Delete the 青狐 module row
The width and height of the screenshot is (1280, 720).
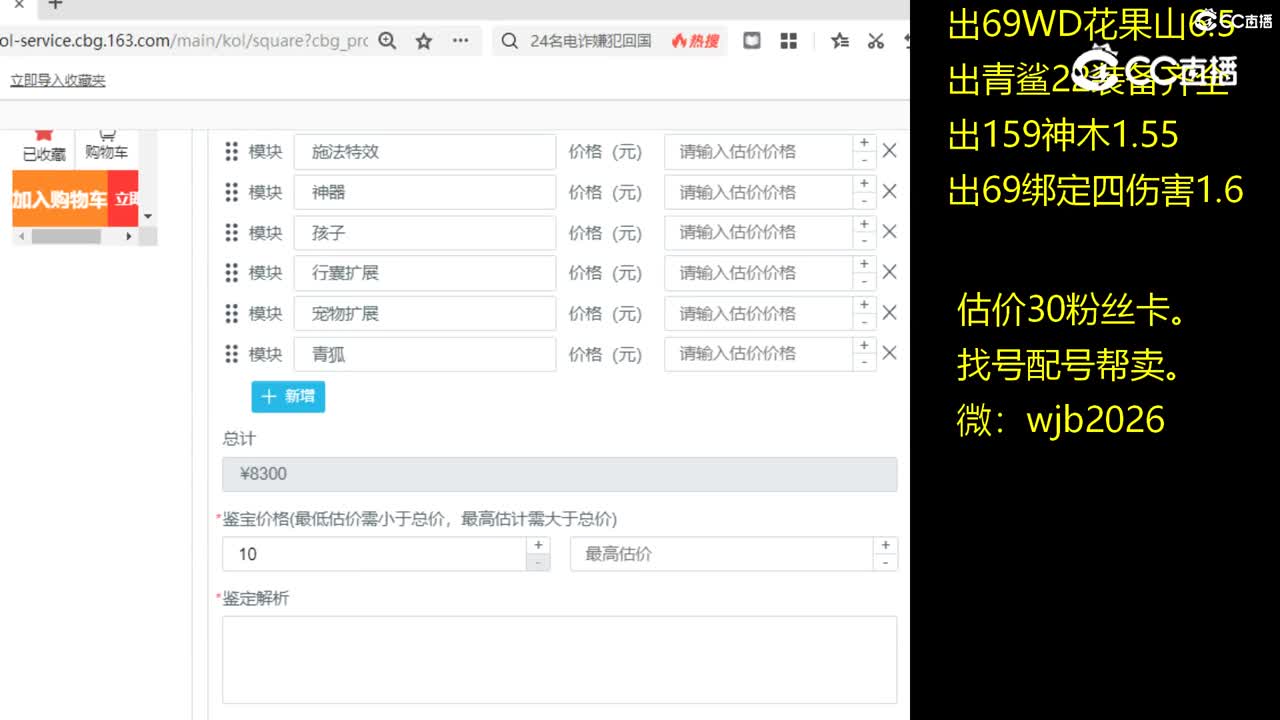(x=889, y=353)
